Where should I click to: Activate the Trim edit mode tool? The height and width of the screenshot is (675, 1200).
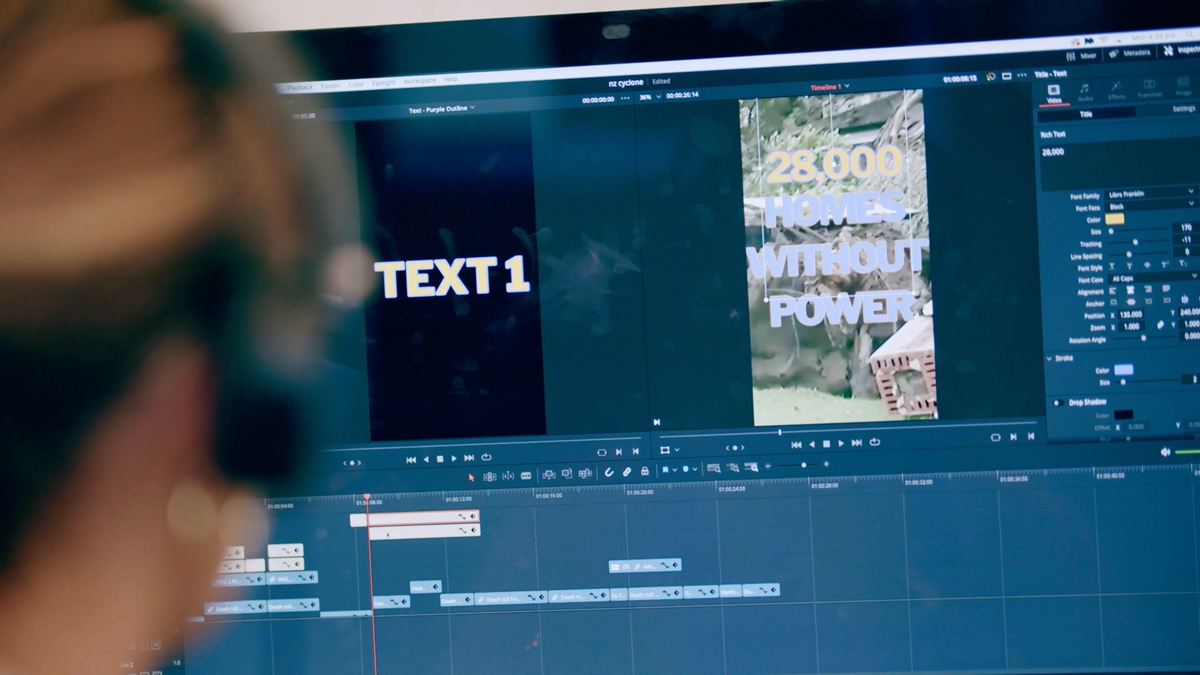tap(489, 476)
